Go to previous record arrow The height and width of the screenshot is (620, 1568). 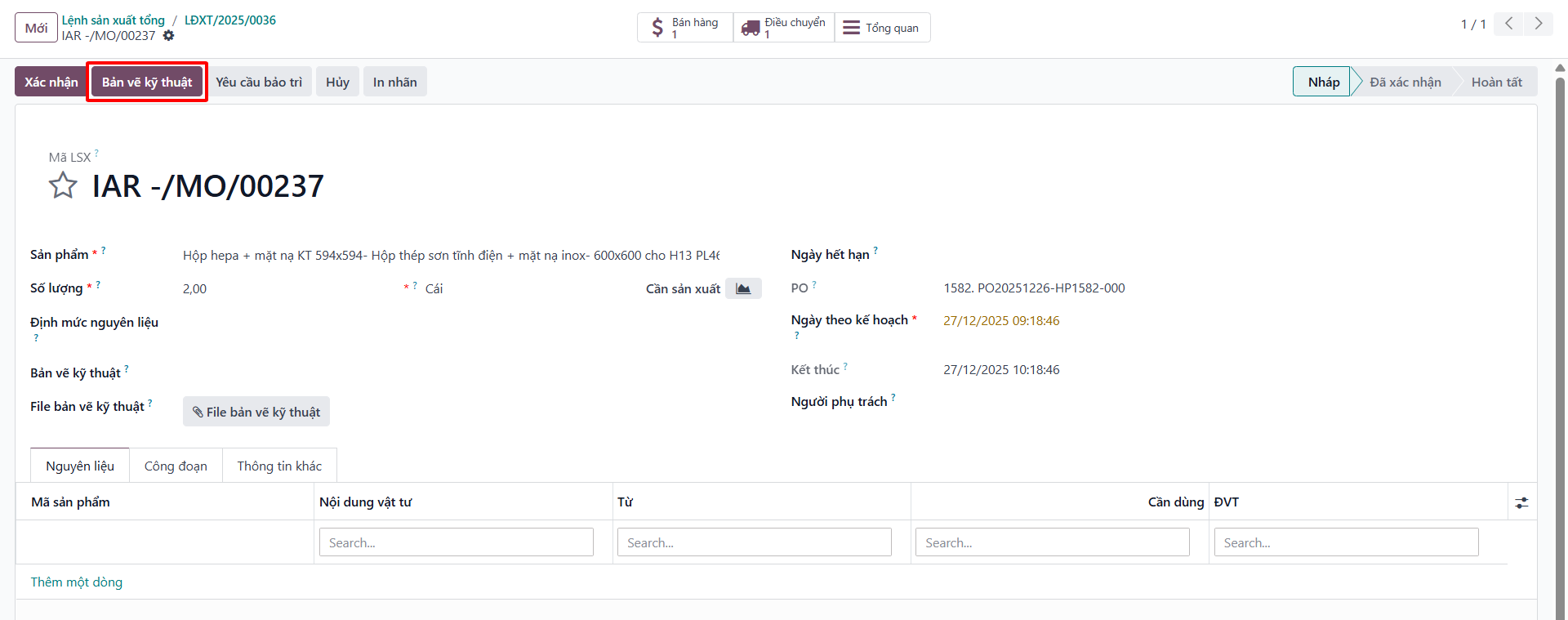click(1508, 24)
